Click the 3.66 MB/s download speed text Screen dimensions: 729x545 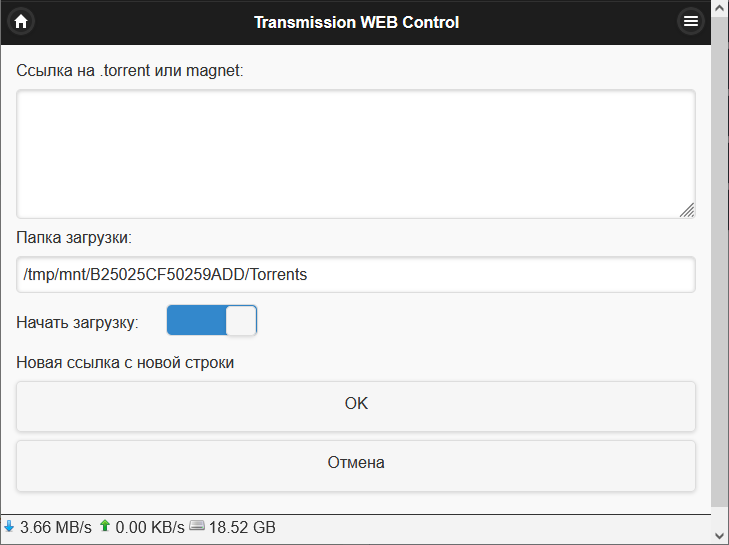(x=56, y=527)
